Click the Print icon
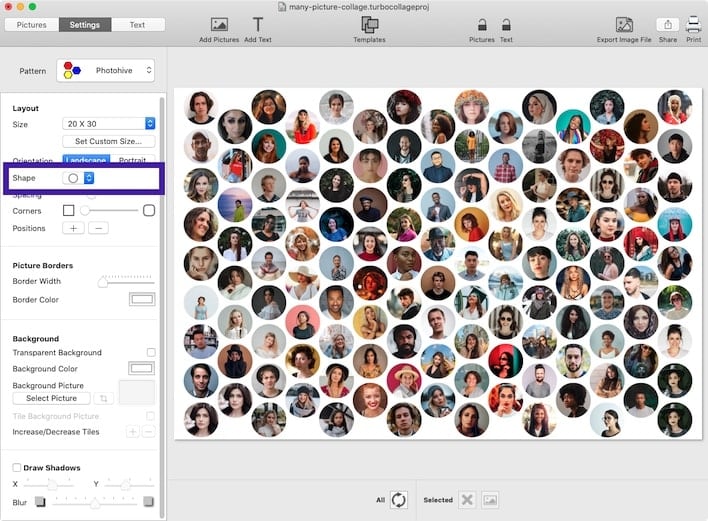The image size is (708, 521). point(693,25)
